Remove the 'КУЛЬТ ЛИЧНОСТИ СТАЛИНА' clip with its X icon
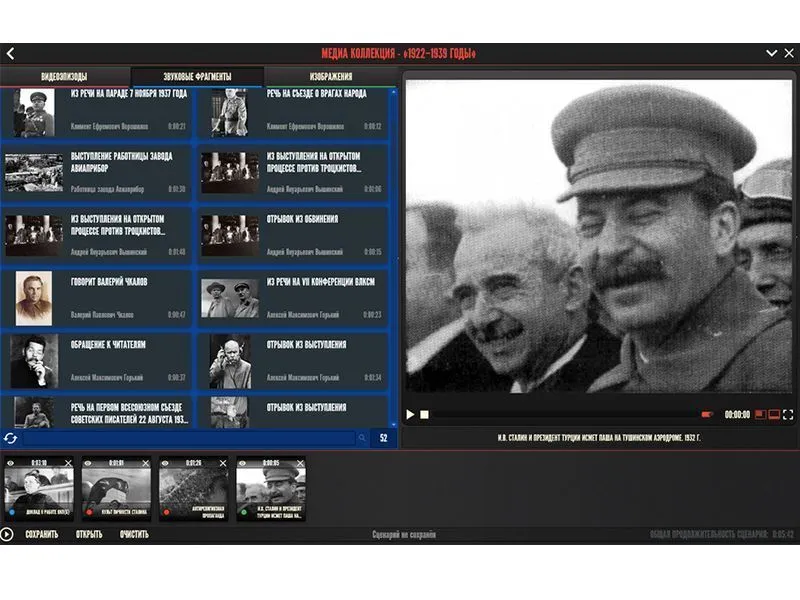The height and width of the screenshot is (600, 800). [x=144, y=462]
